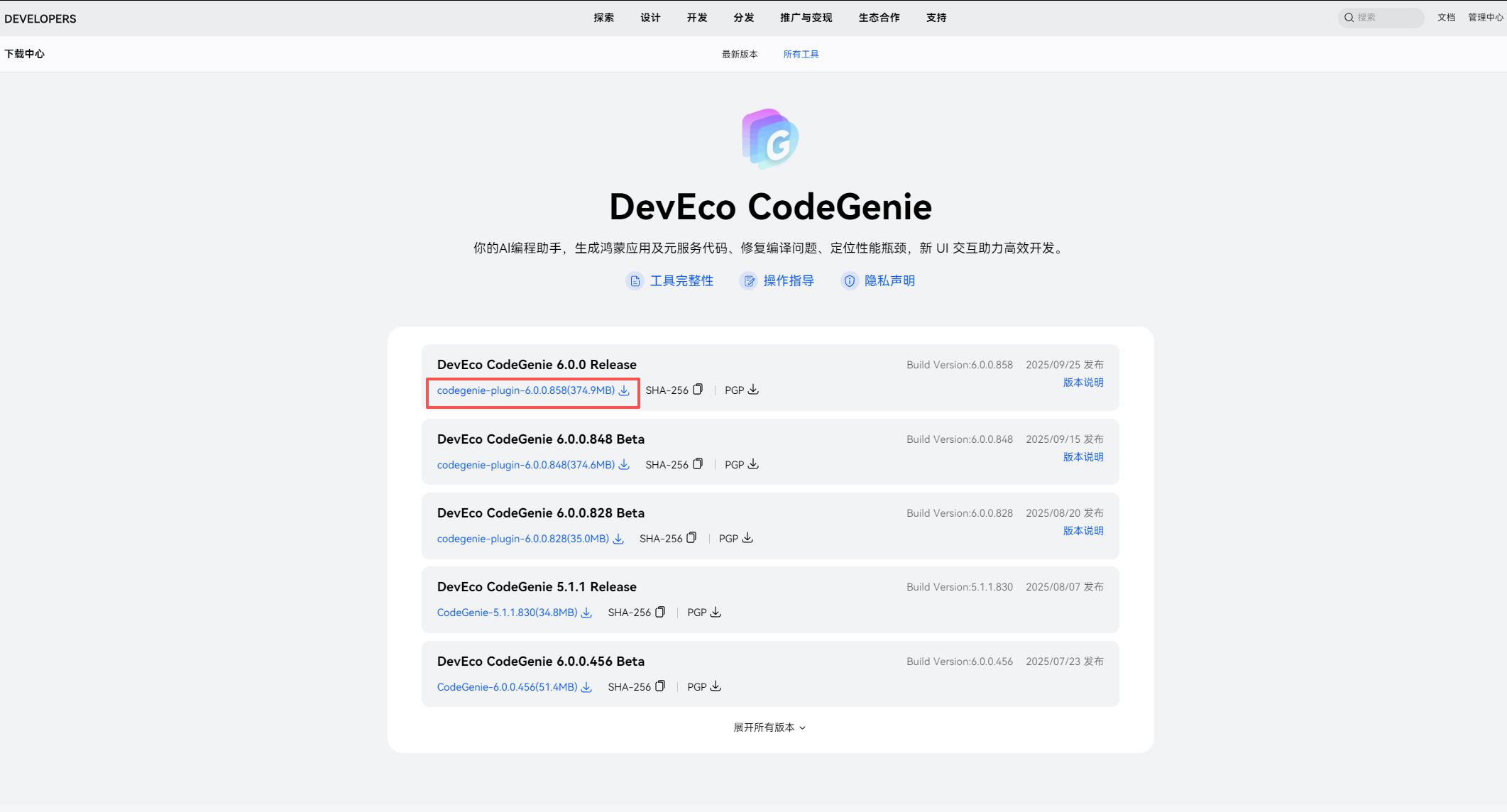Screen dimensions: 1507x812
Task: Click the privacy statement shield icon
Action: pos(849,281)
